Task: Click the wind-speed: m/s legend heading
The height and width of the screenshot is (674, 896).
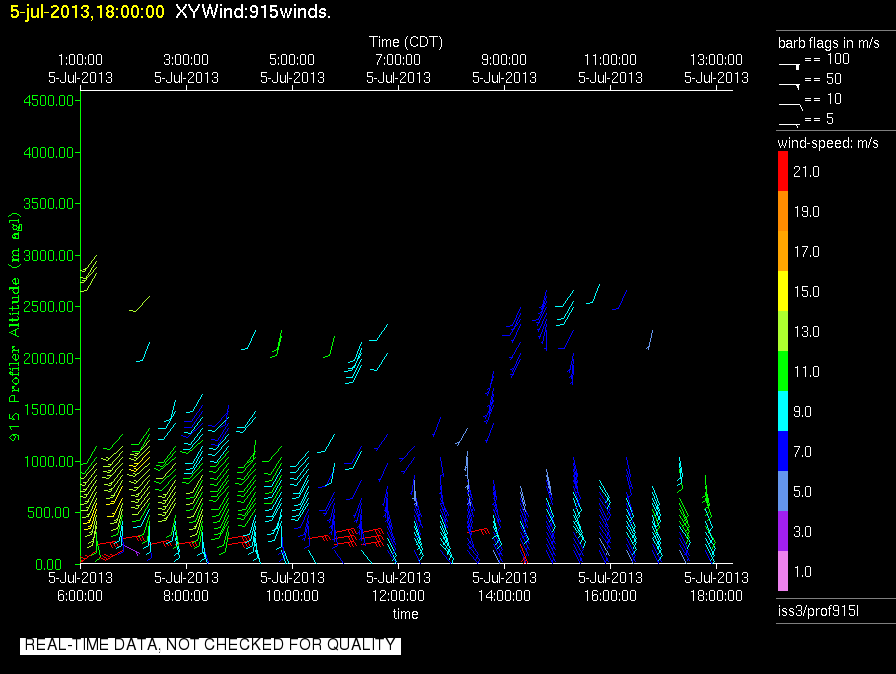Action: pyautogui.click(x=828, y=144)
